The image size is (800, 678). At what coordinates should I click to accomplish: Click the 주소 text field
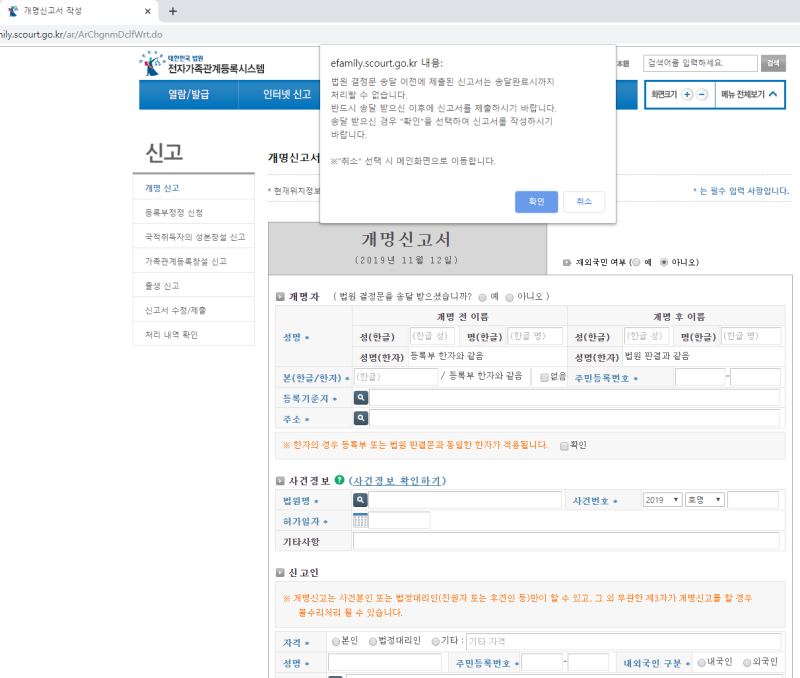[x=574, y=418]
